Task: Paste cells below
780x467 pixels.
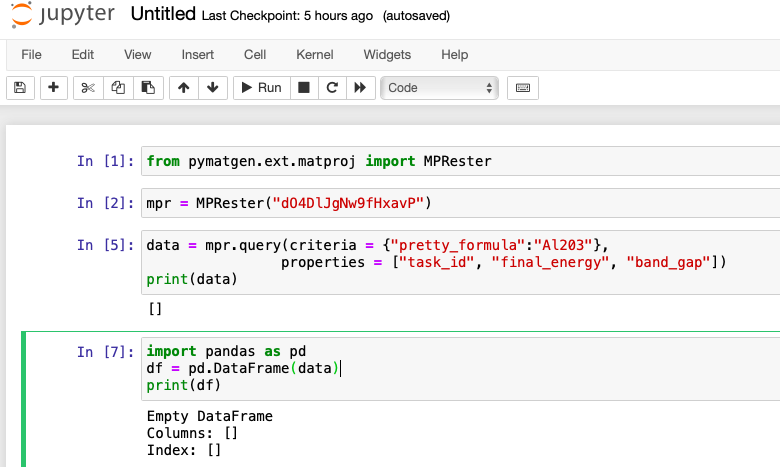Action: 148,88
